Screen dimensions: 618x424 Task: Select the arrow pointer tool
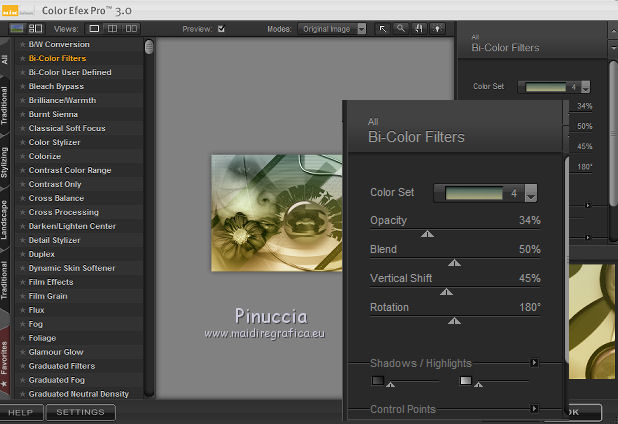click(383, 29)
